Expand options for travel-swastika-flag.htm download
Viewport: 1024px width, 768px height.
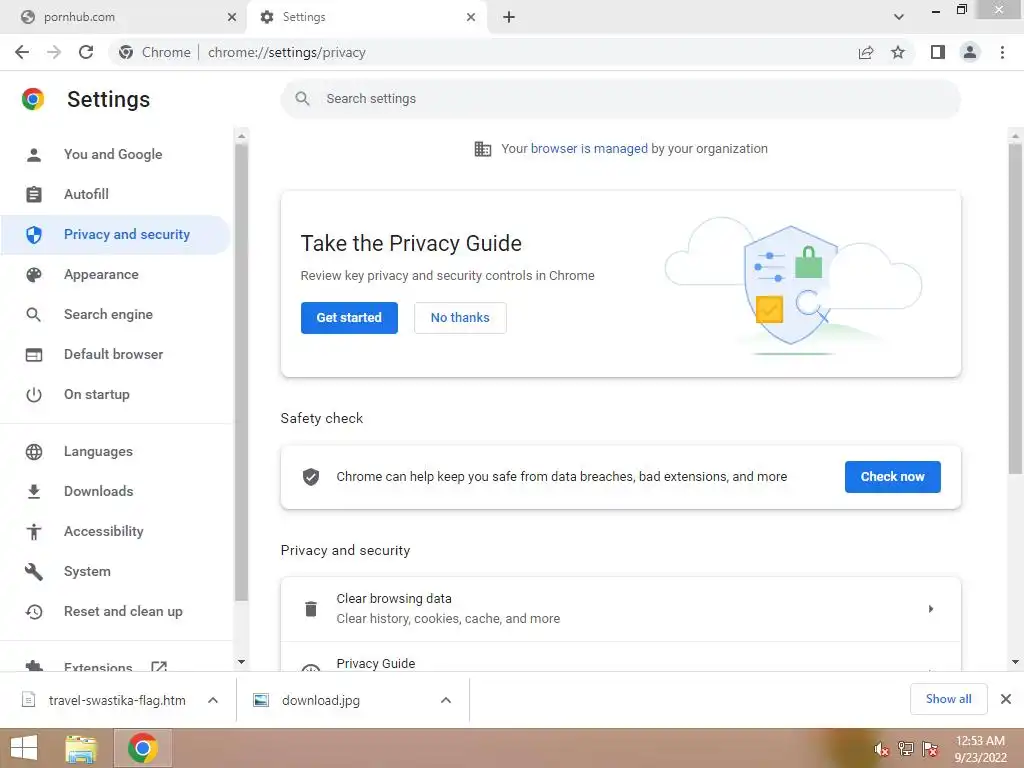pyautogui.click(x=213, y=700)
